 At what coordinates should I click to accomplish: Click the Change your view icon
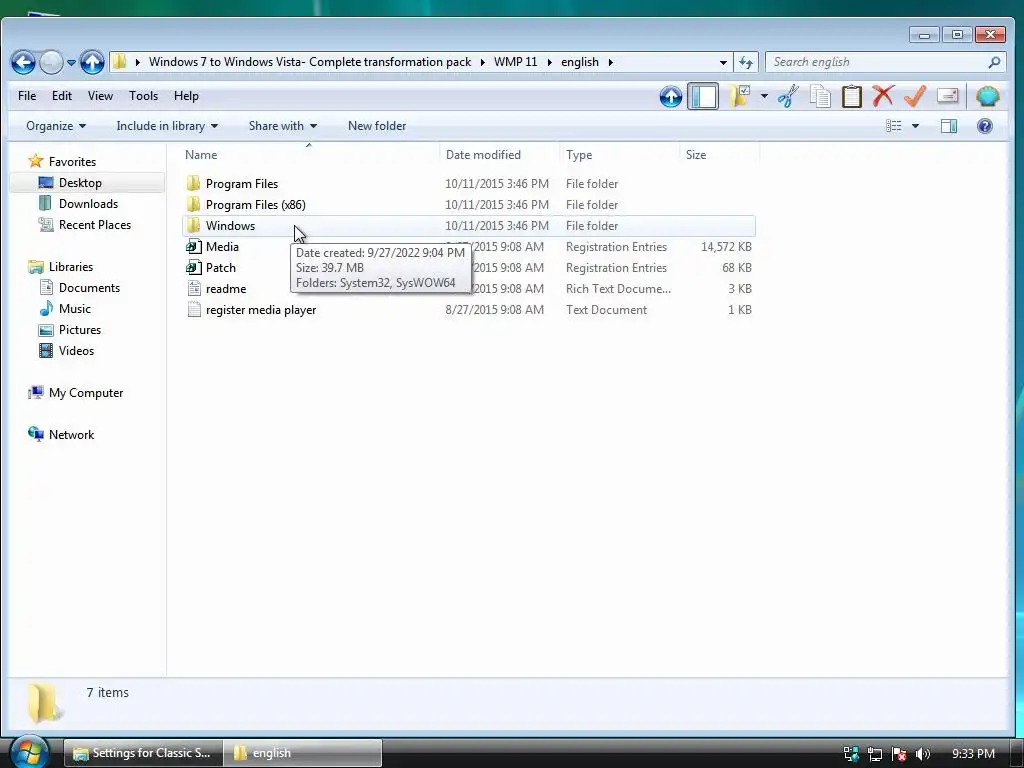pyautogui.click(x=893, y=126)
